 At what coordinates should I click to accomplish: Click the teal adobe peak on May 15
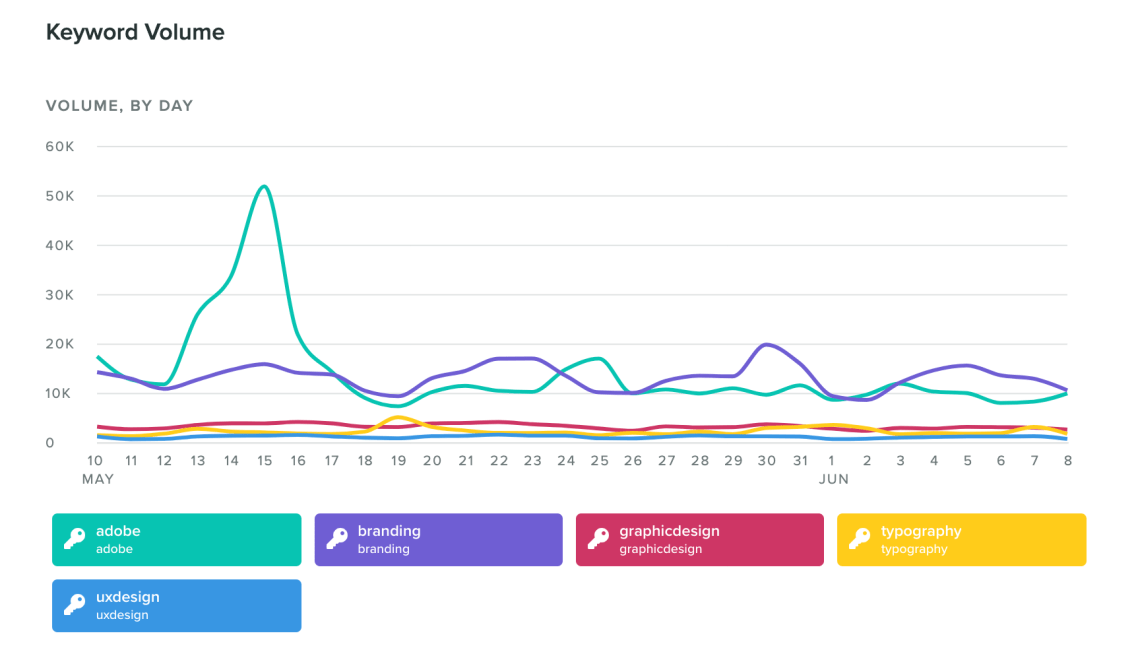click(x=264, y=186)
